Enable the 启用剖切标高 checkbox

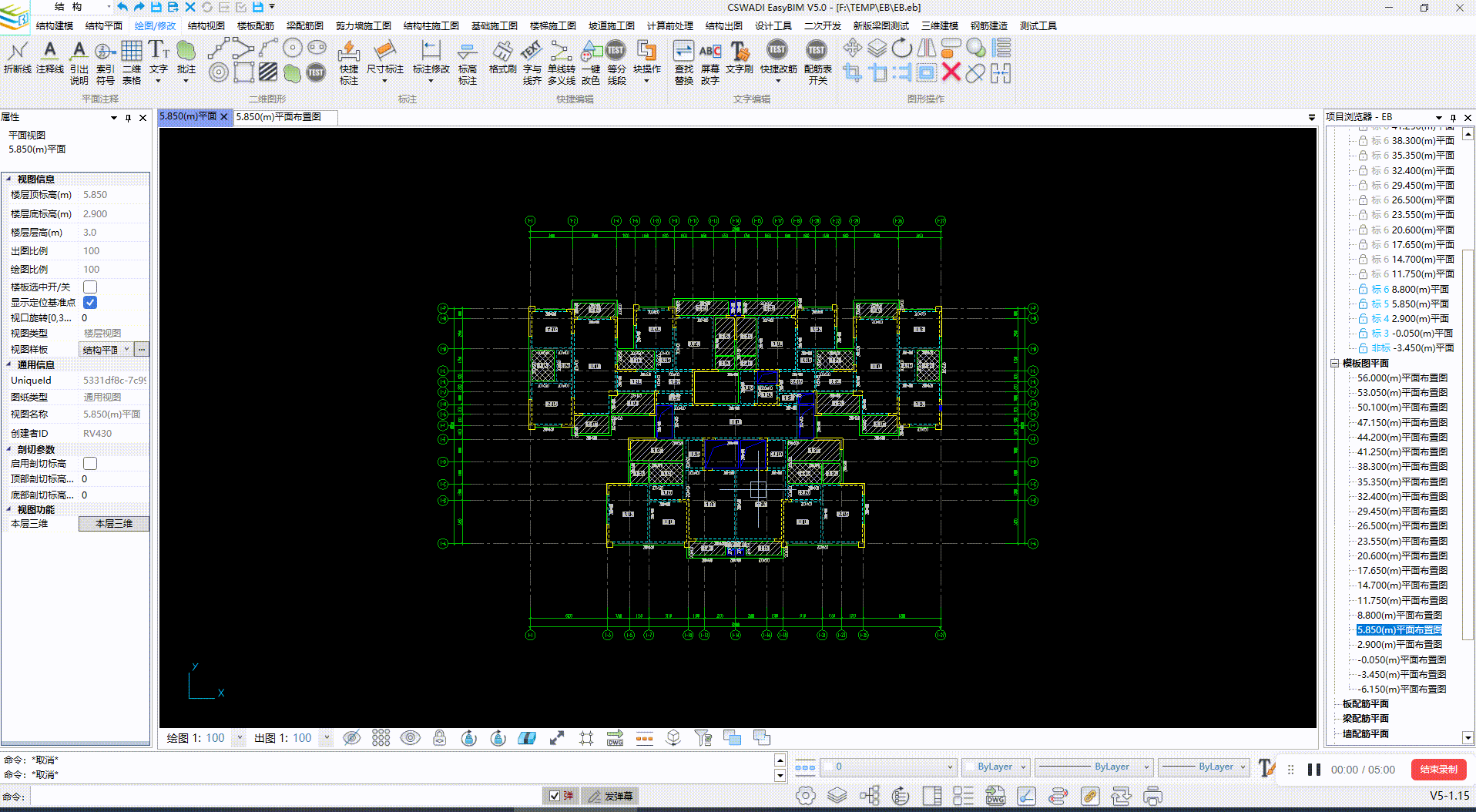point(90,464)
